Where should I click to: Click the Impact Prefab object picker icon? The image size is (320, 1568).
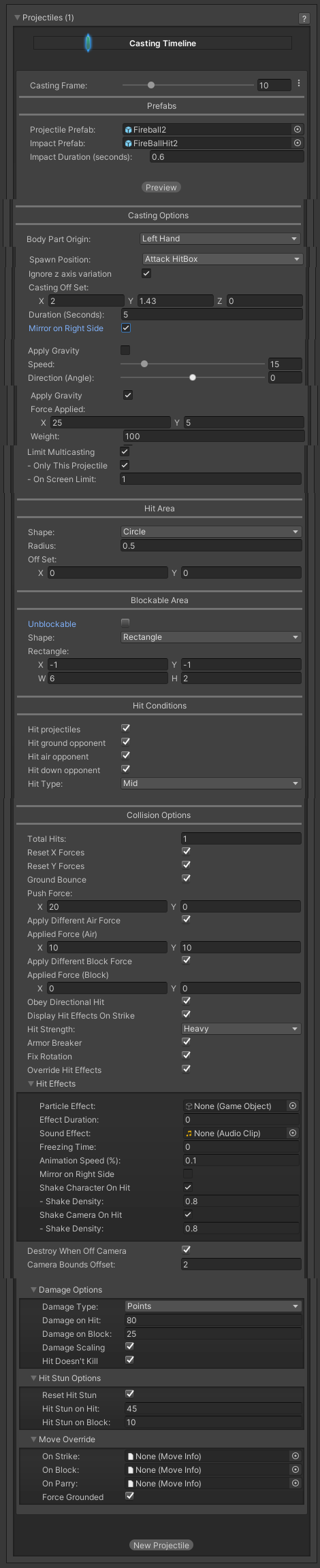[298, 143]
